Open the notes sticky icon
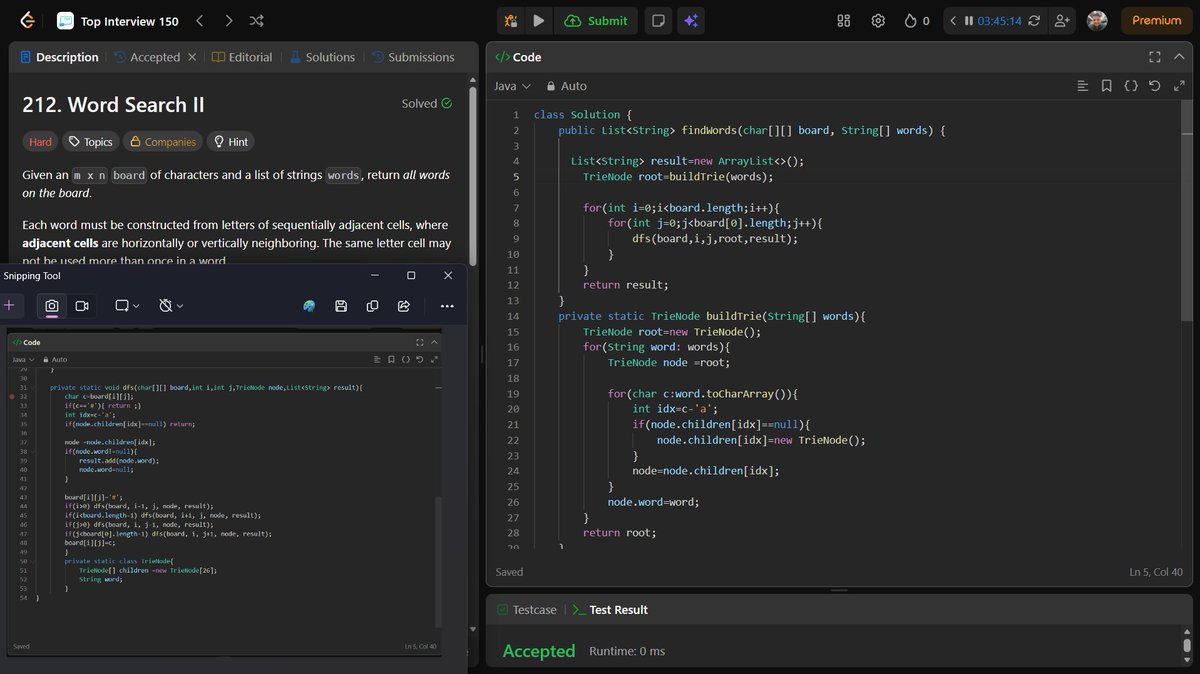Image resolution: width=1200 pixels, height=674 pixels. tap(657, 20)
